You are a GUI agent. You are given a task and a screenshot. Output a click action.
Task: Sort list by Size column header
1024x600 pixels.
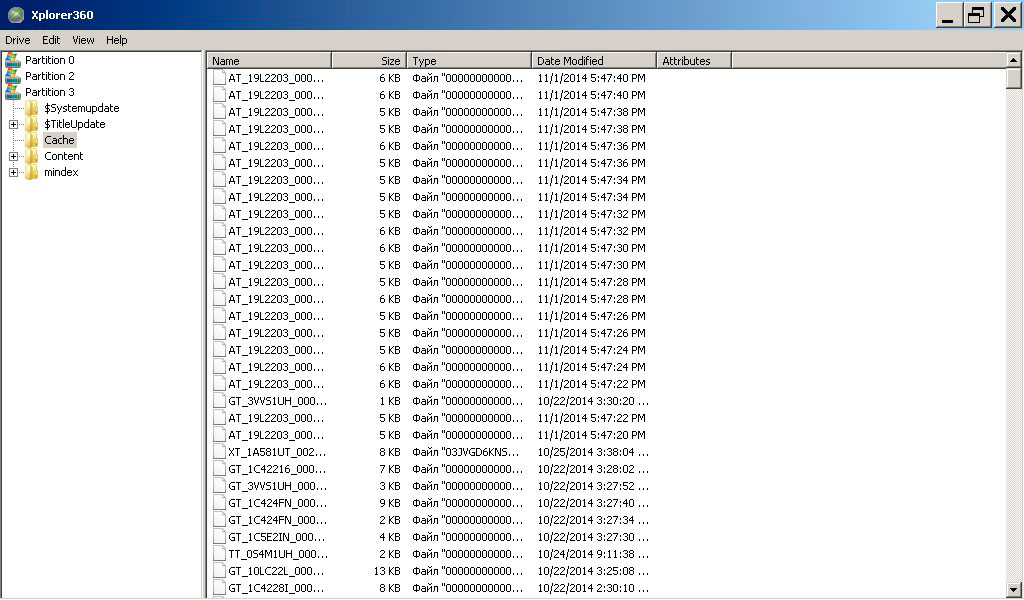(370, 61)
